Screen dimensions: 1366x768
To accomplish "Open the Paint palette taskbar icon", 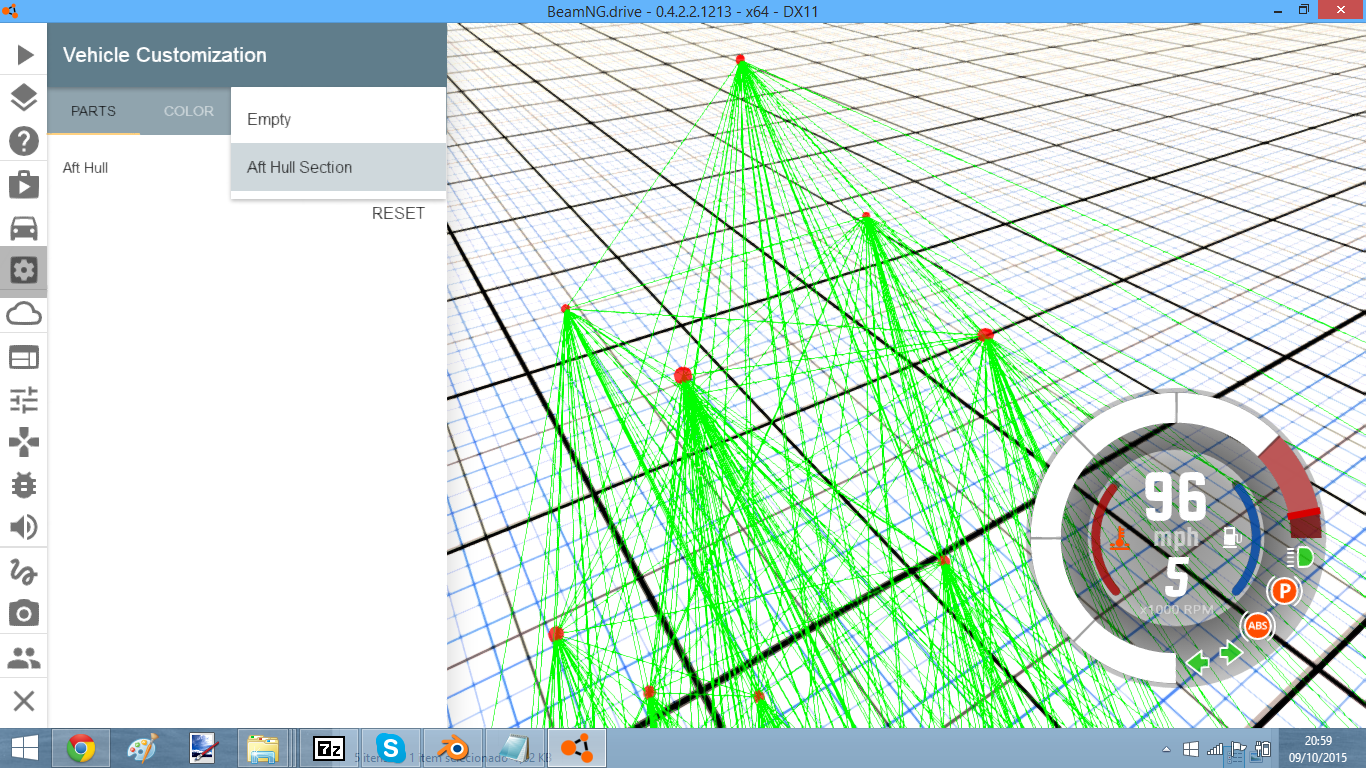I will coord(143,748).
